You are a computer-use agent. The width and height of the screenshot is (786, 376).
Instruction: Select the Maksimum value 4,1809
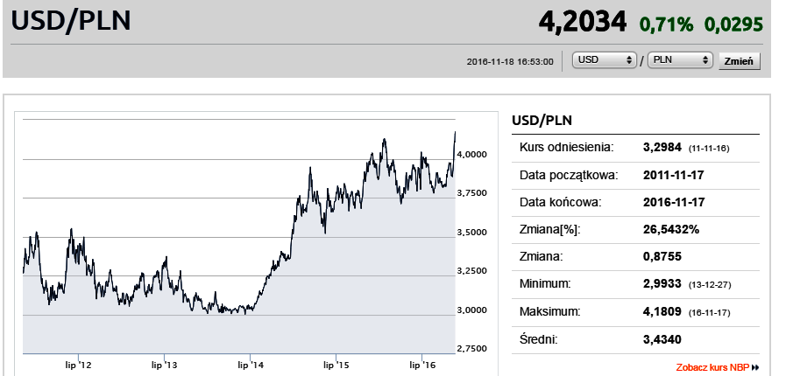[x=662, y=312]
